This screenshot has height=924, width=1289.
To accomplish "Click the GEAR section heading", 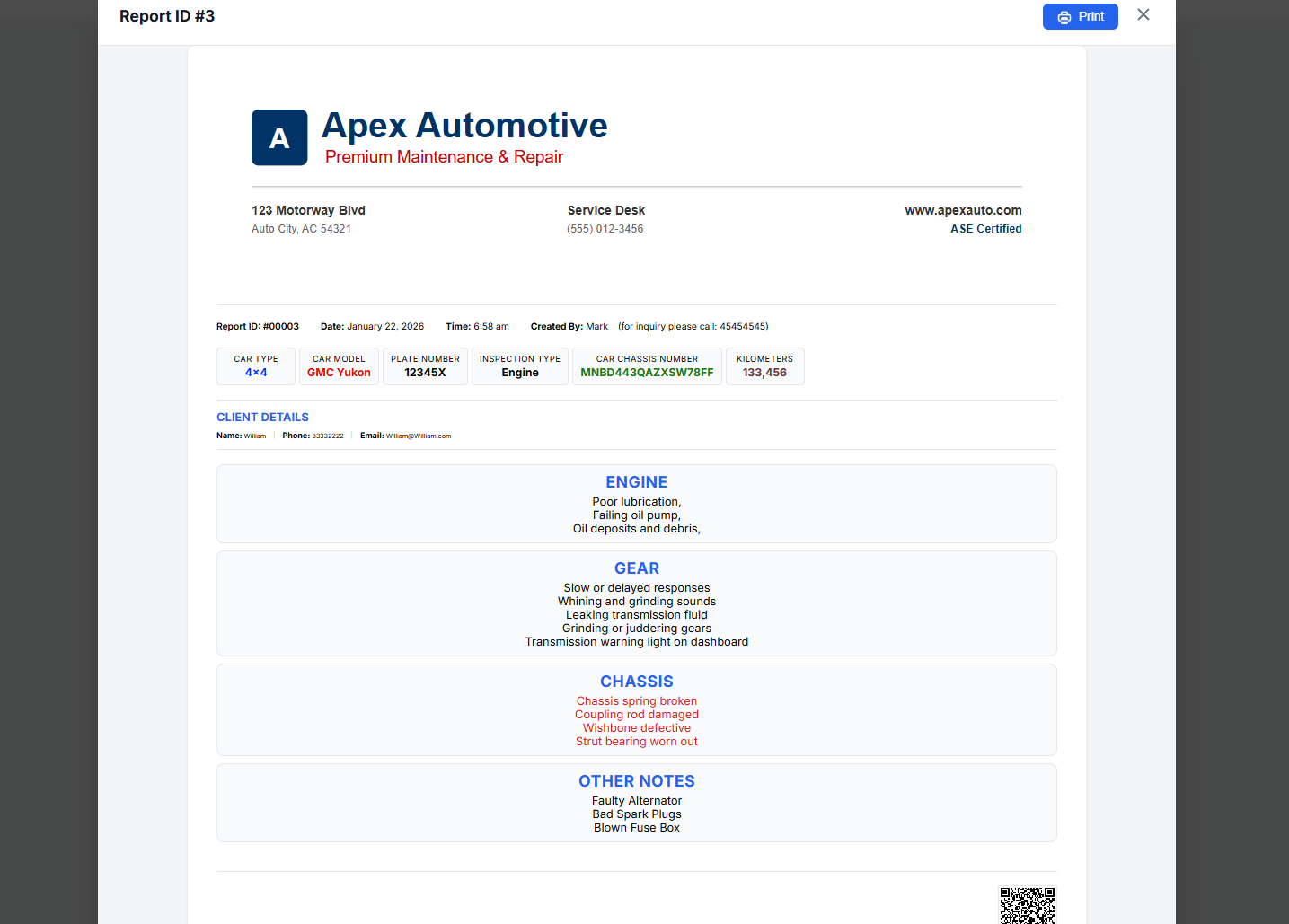I will [x=636, y=568].
